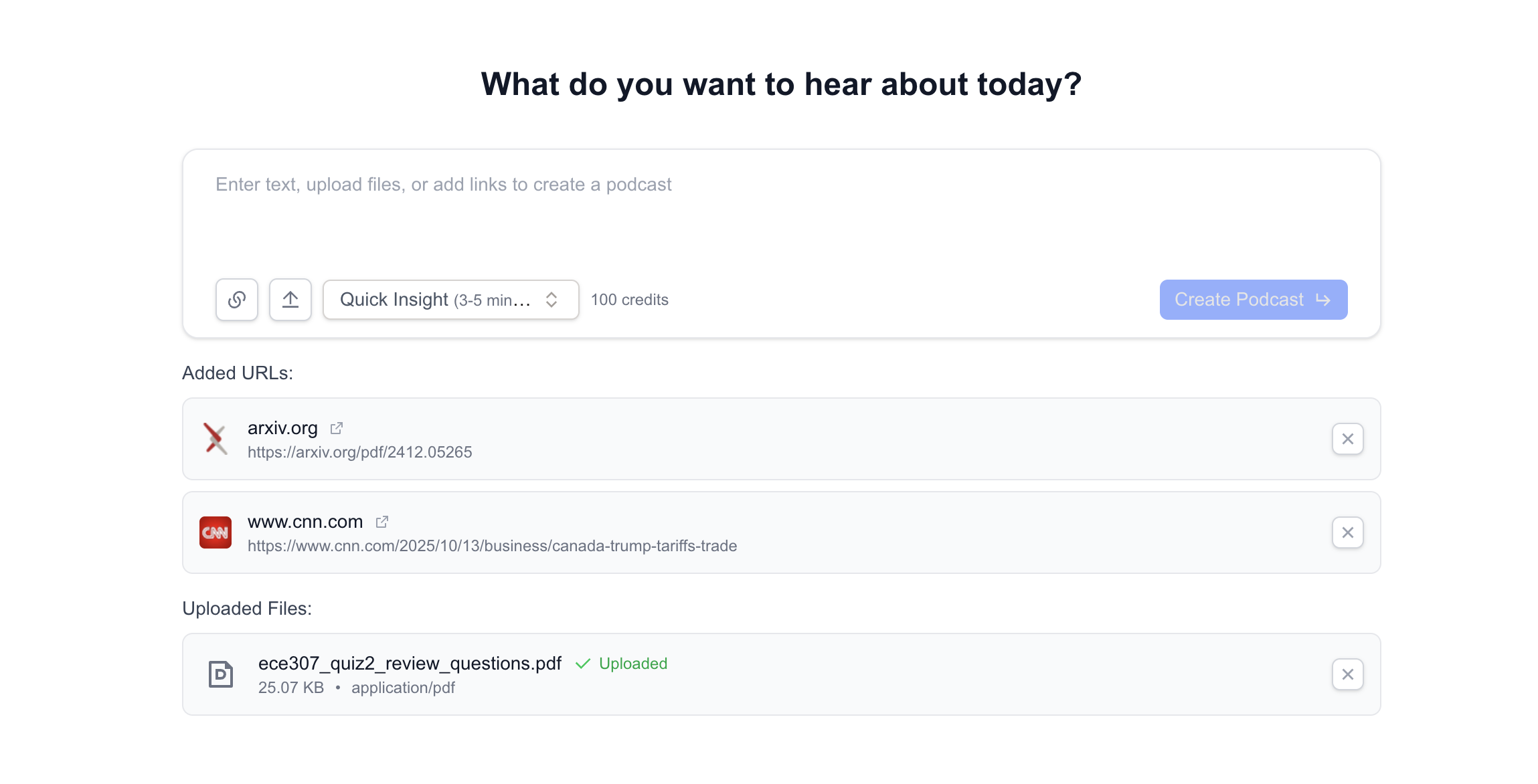Open the CNN tariffs article link
Screen dimensions: 1538x784
pos(492,546)
